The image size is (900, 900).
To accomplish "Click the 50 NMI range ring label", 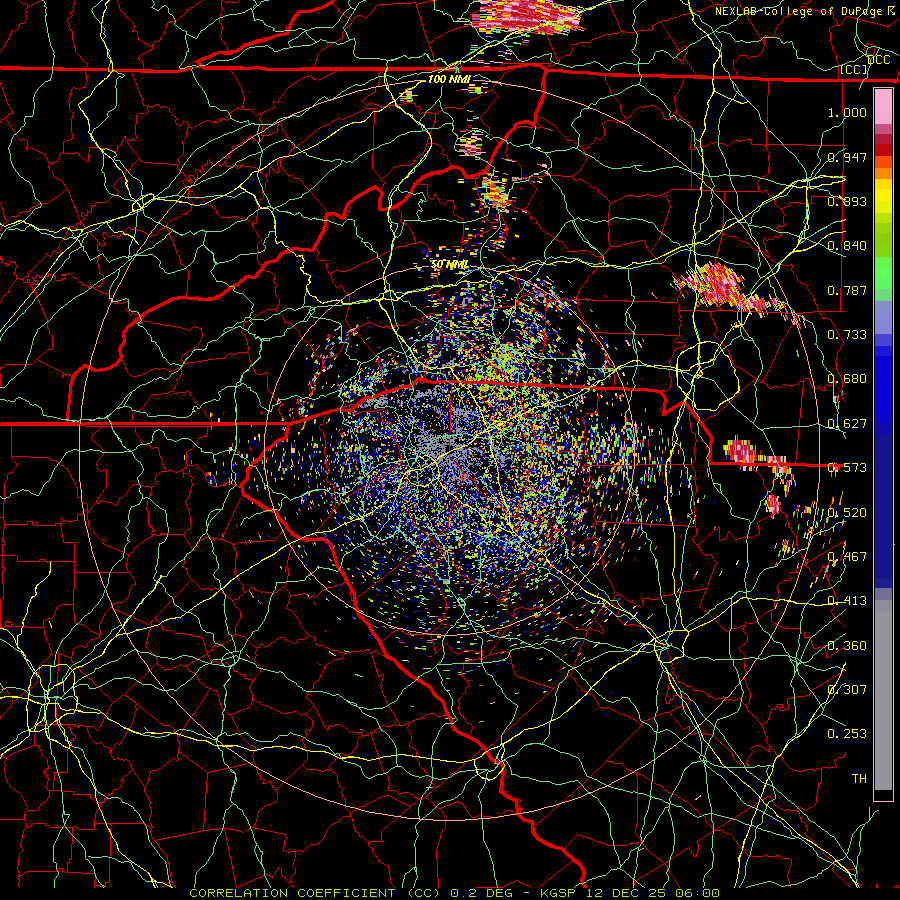I will tap(449, 265).
